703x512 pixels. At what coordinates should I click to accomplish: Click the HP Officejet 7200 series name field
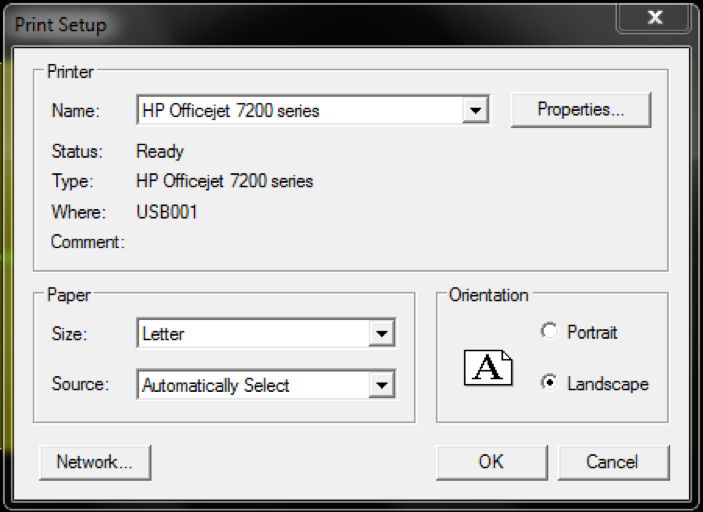point(313,110)
